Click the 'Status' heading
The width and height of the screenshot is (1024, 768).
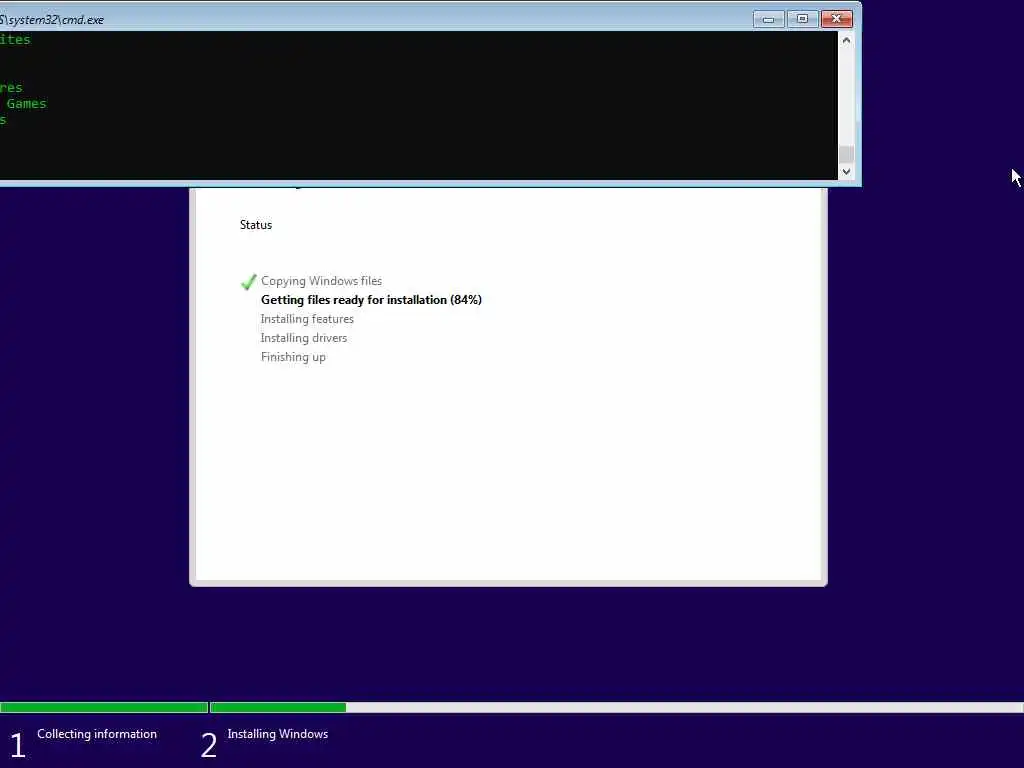pyautogui.click(x=256, y=225)
